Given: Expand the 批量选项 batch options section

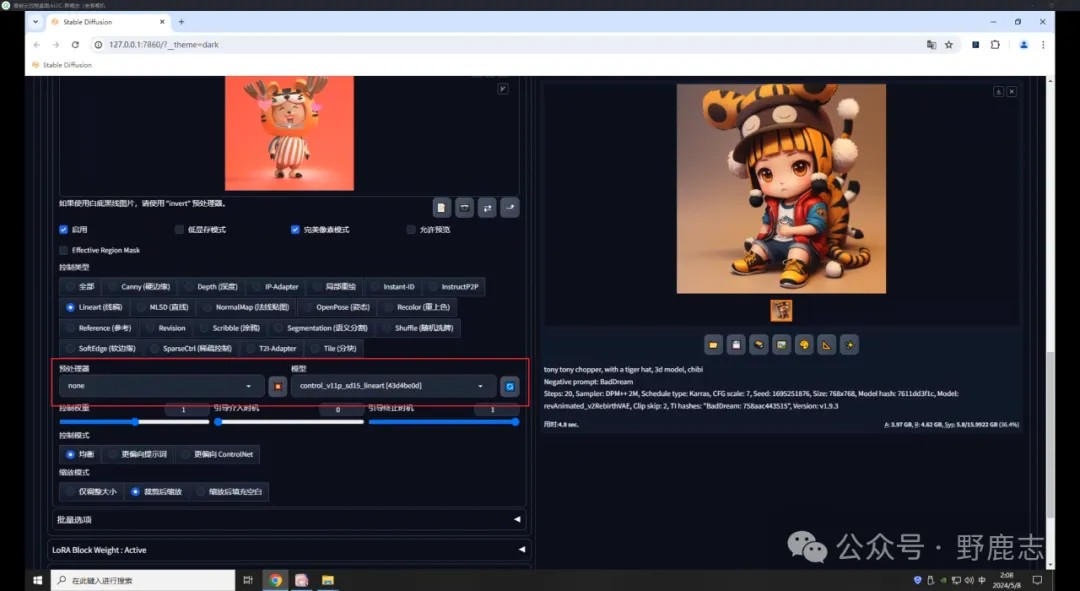Looking at the screenshot, I should 289,519.
